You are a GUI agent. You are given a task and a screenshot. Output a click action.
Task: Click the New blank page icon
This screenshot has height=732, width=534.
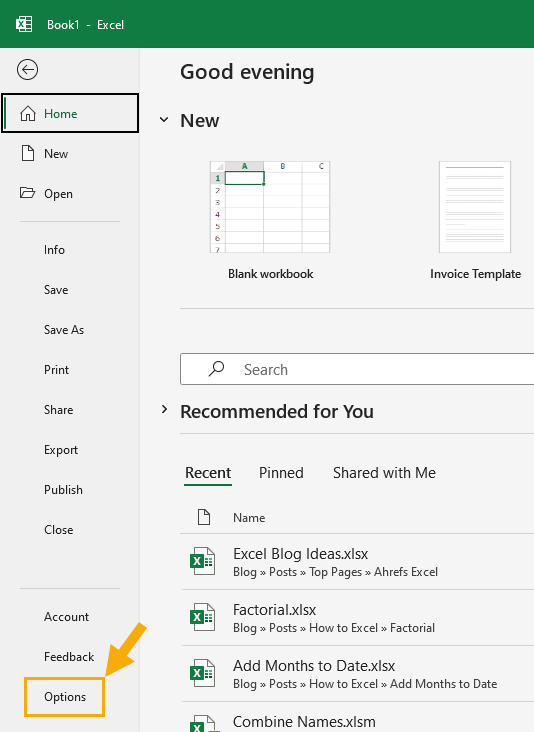[28, 153]
